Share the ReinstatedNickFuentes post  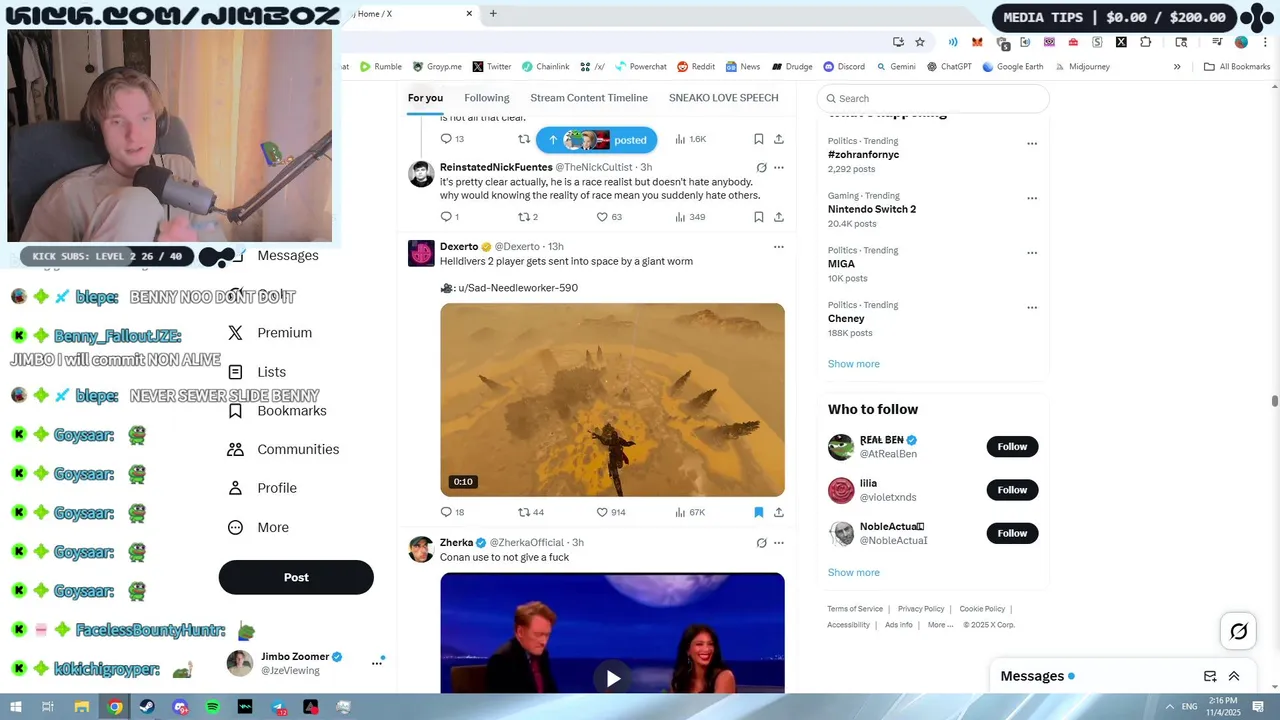(779, 217)
